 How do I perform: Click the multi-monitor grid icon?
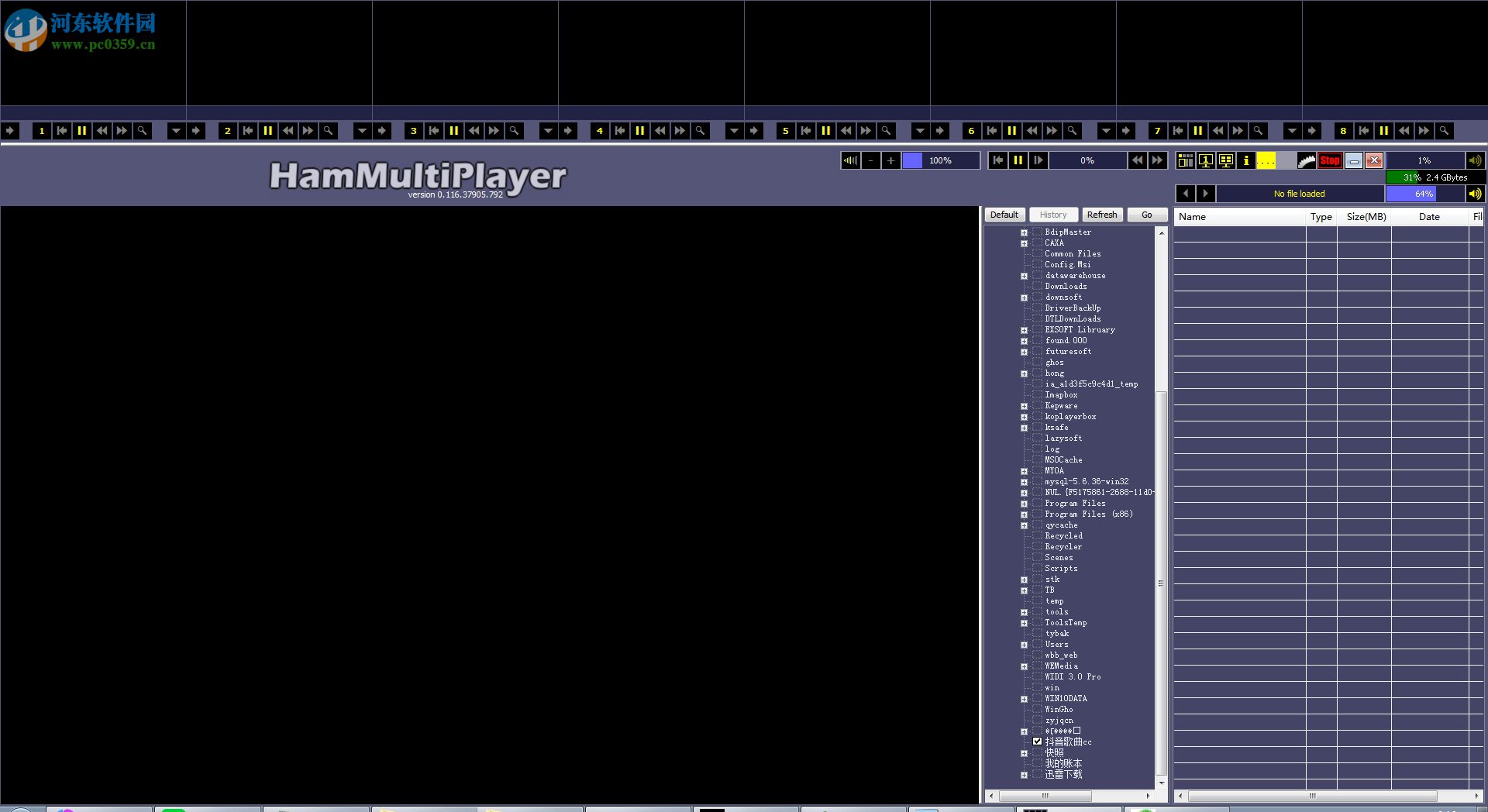point(1226,160)
